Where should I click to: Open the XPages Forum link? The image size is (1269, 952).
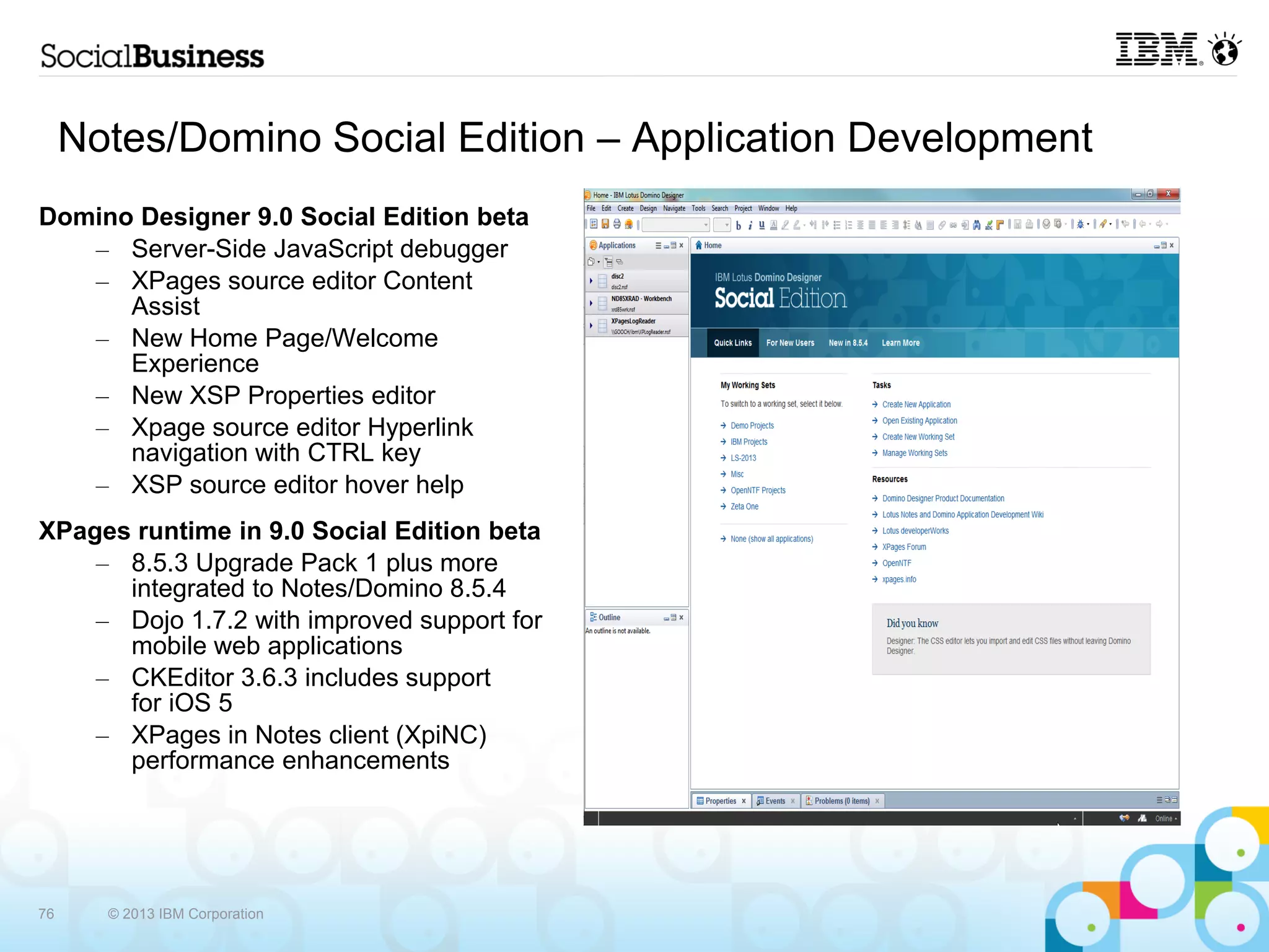coord(904,547)
